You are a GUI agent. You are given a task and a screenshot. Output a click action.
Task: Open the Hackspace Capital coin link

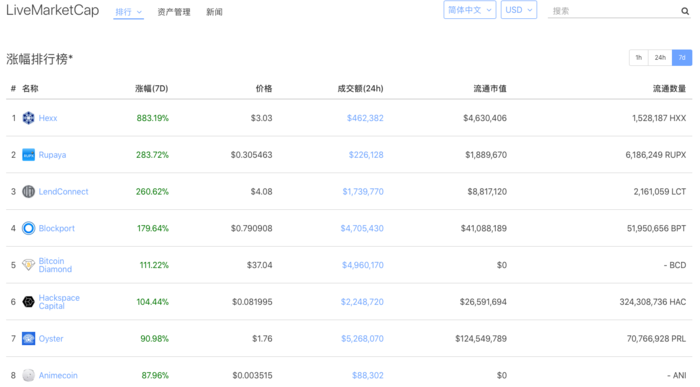59,302
